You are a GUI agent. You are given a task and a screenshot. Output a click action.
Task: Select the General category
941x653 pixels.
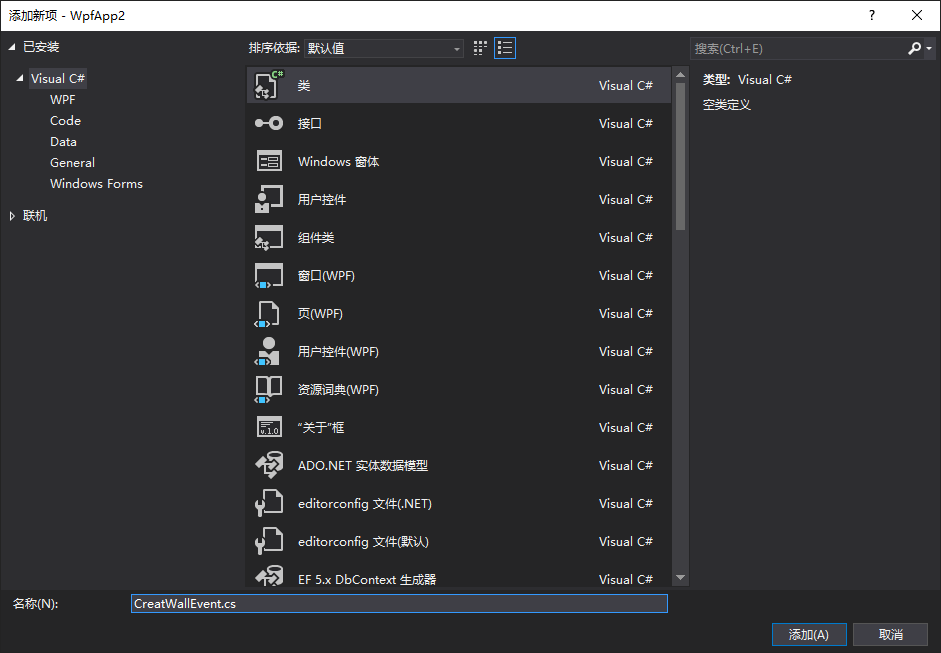point(72,163)
